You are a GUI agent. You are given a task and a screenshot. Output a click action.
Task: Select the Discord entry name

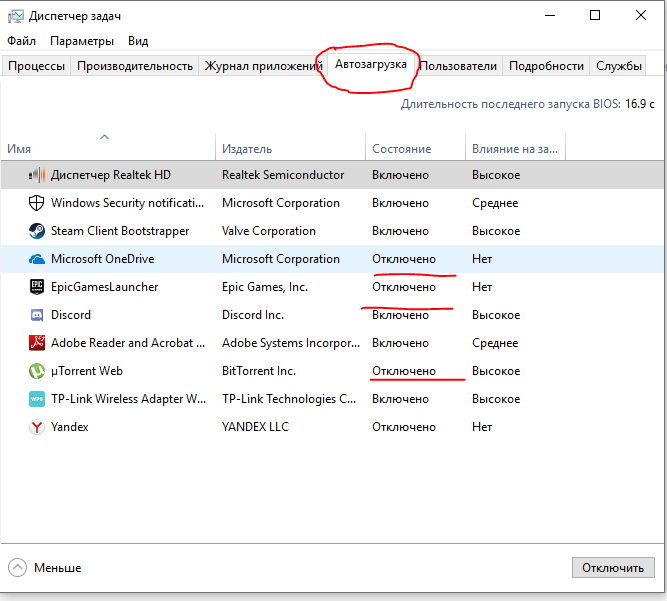coord(71,315)
